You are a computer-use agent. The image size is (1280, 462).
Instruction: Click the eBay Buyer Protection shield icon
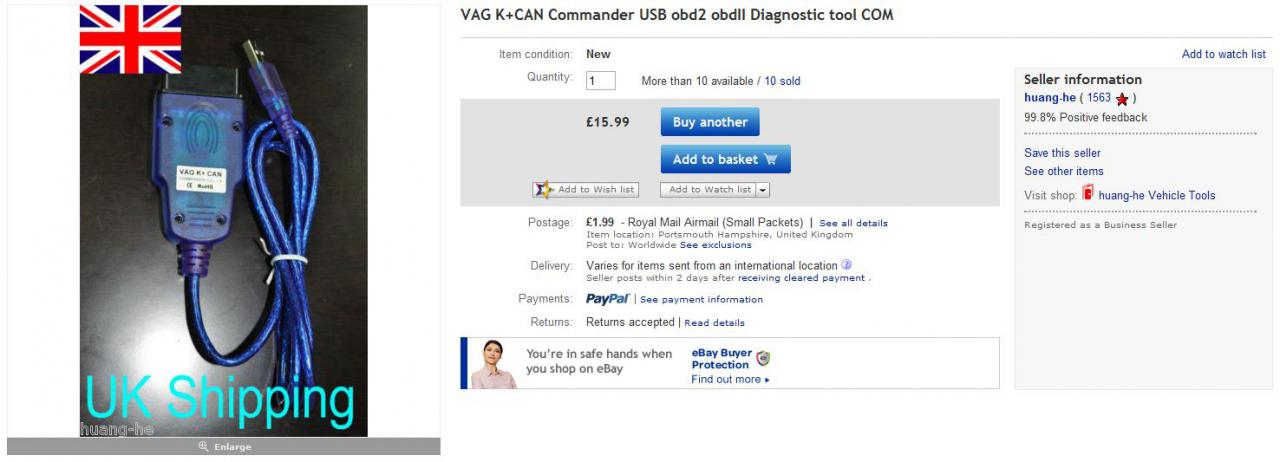click(x=764, y=358)
